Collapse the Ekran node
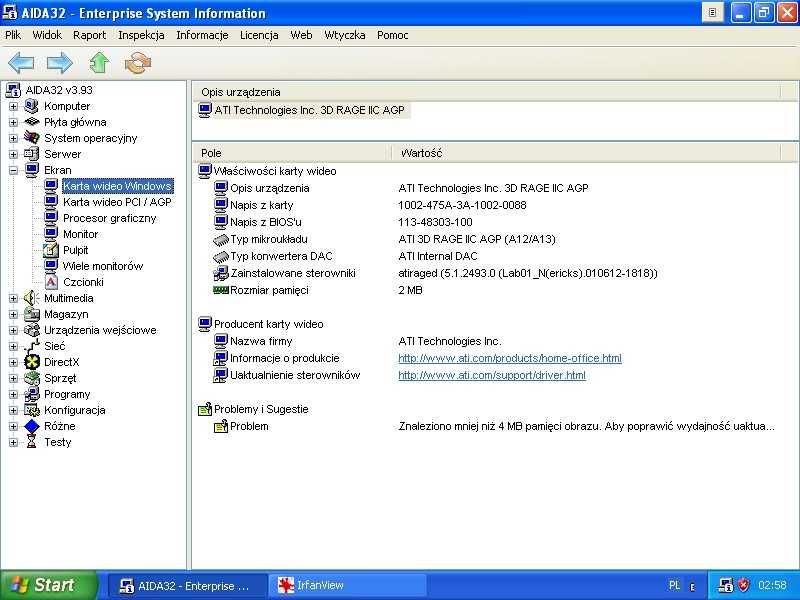800x600 pixels. [13, 170]
